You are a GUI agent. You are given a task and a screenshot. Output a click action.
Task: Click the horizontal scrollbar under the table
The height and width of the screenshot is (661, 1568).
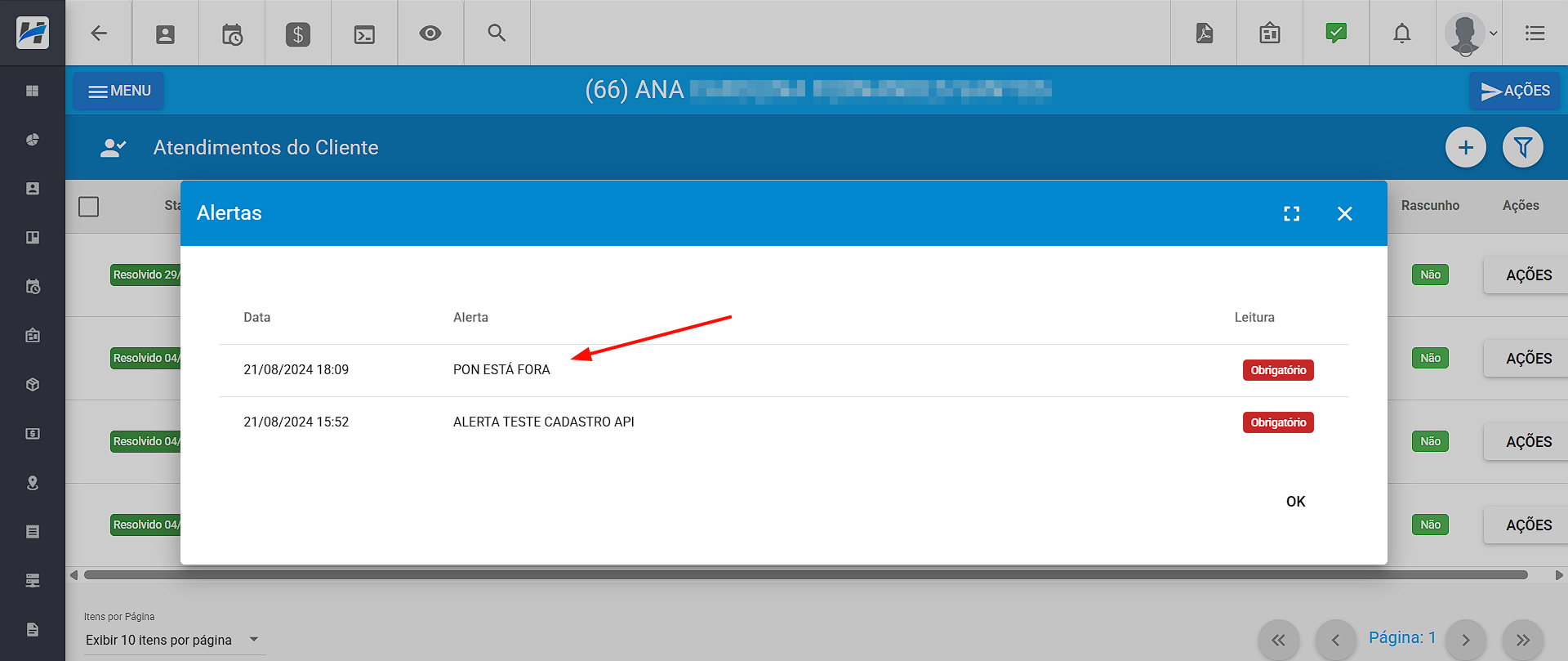805,575
